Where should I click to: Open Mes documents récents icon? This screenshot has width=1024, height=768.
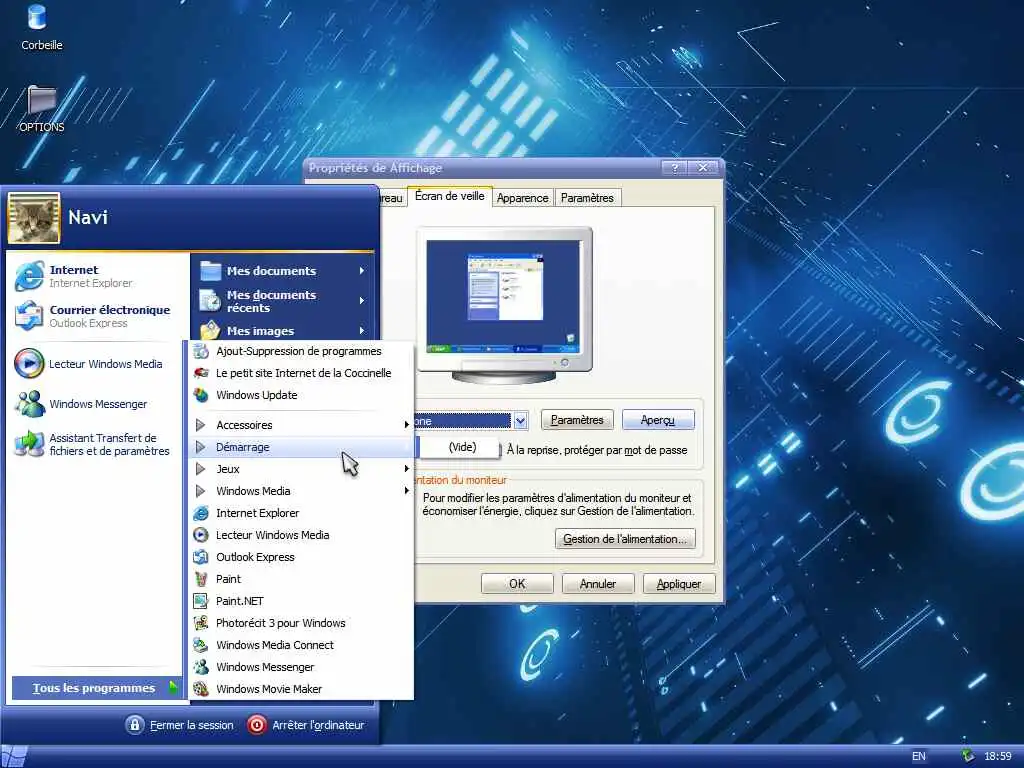210,301
